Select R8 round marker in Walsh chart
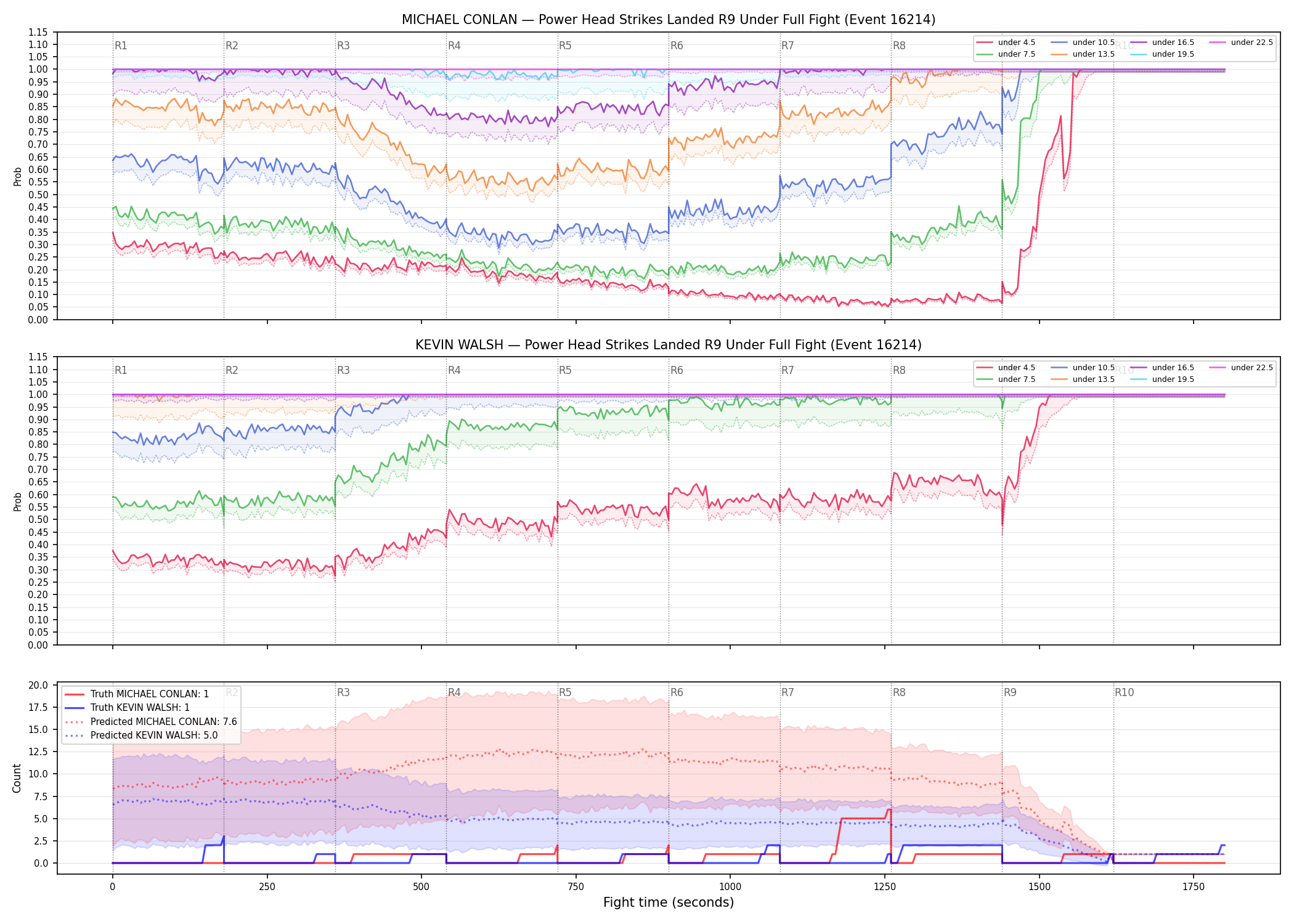The image size is (1294, 924). [x=899, y=370]
